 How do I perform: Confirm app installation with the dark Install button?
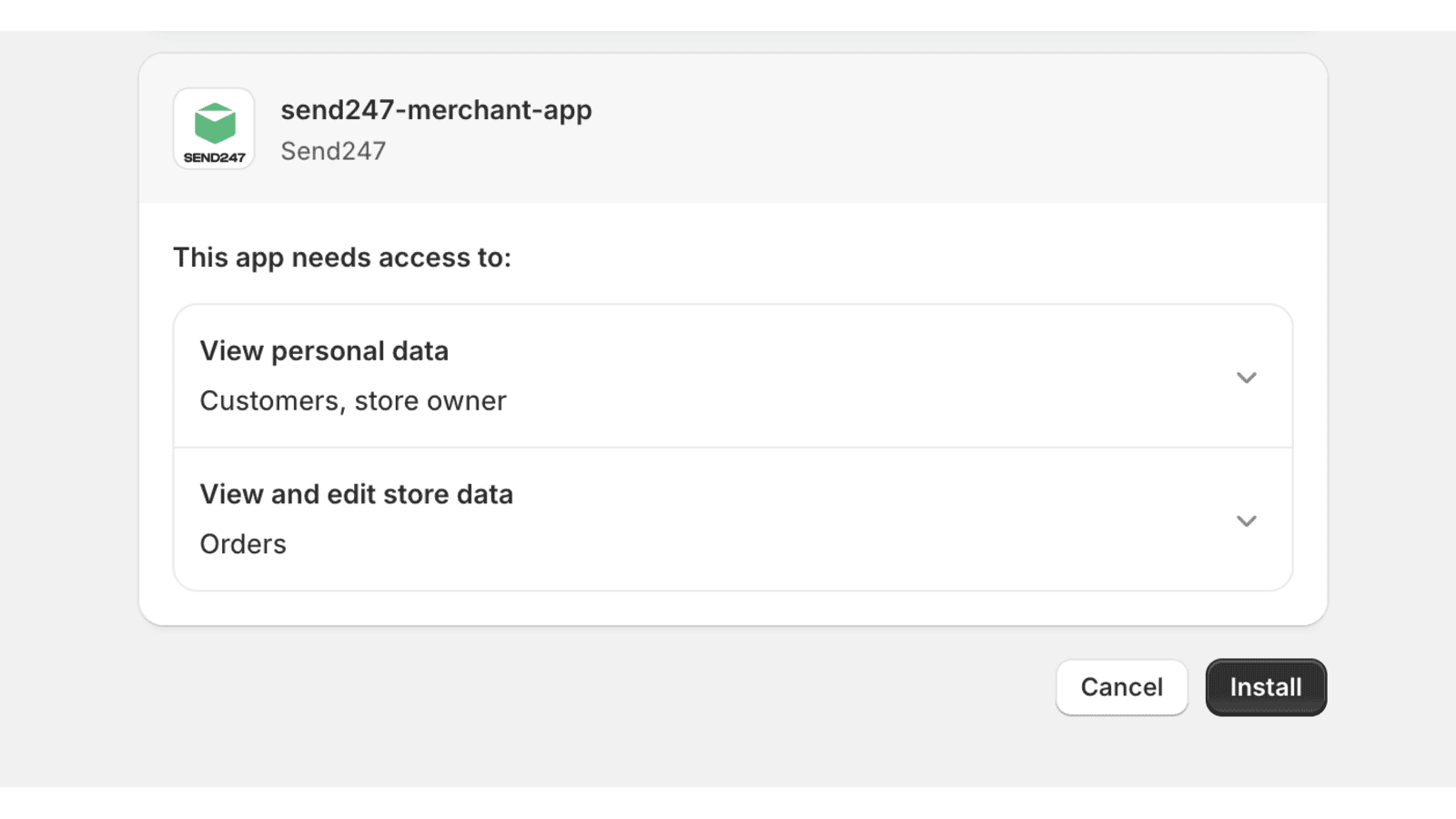click(x=1266, y=687)
